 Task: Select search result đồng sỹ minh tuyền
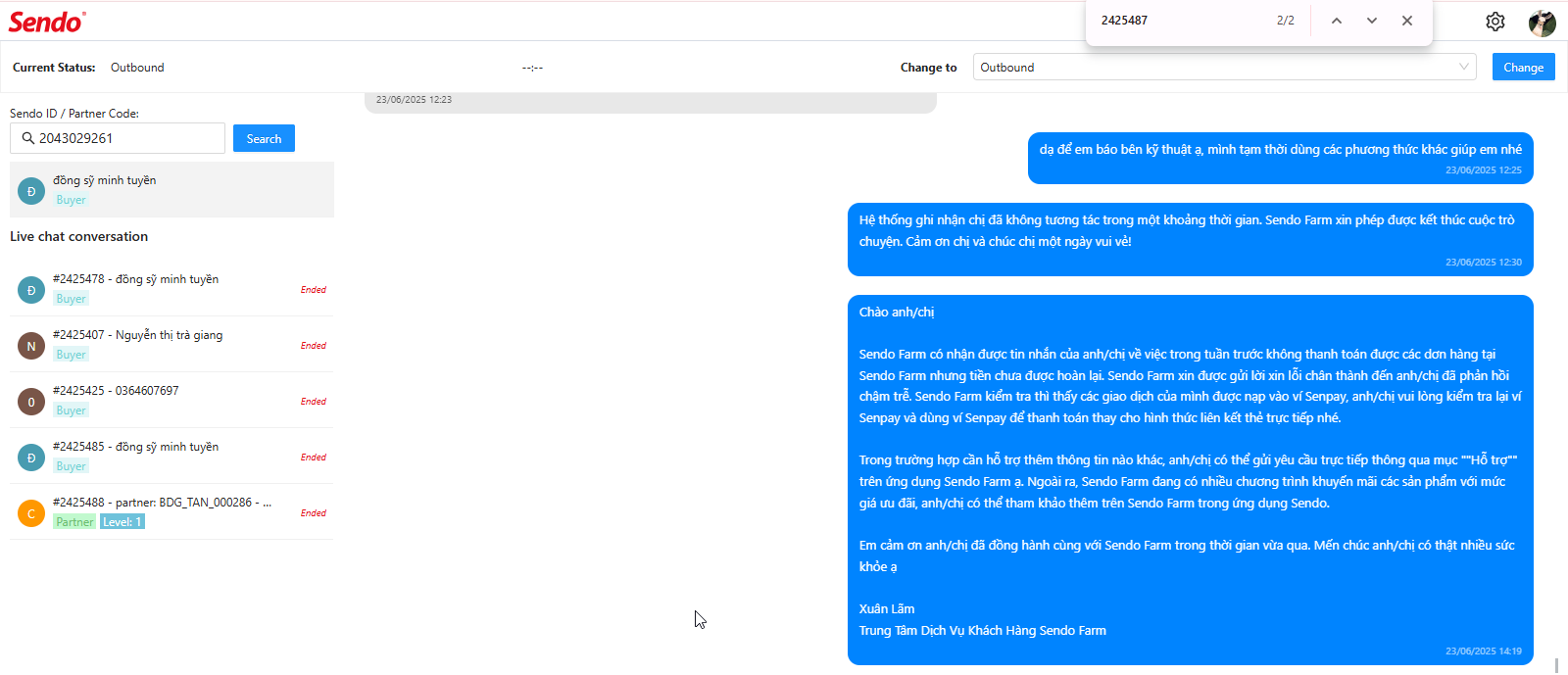pyautogui.click(x=171, y=189)
